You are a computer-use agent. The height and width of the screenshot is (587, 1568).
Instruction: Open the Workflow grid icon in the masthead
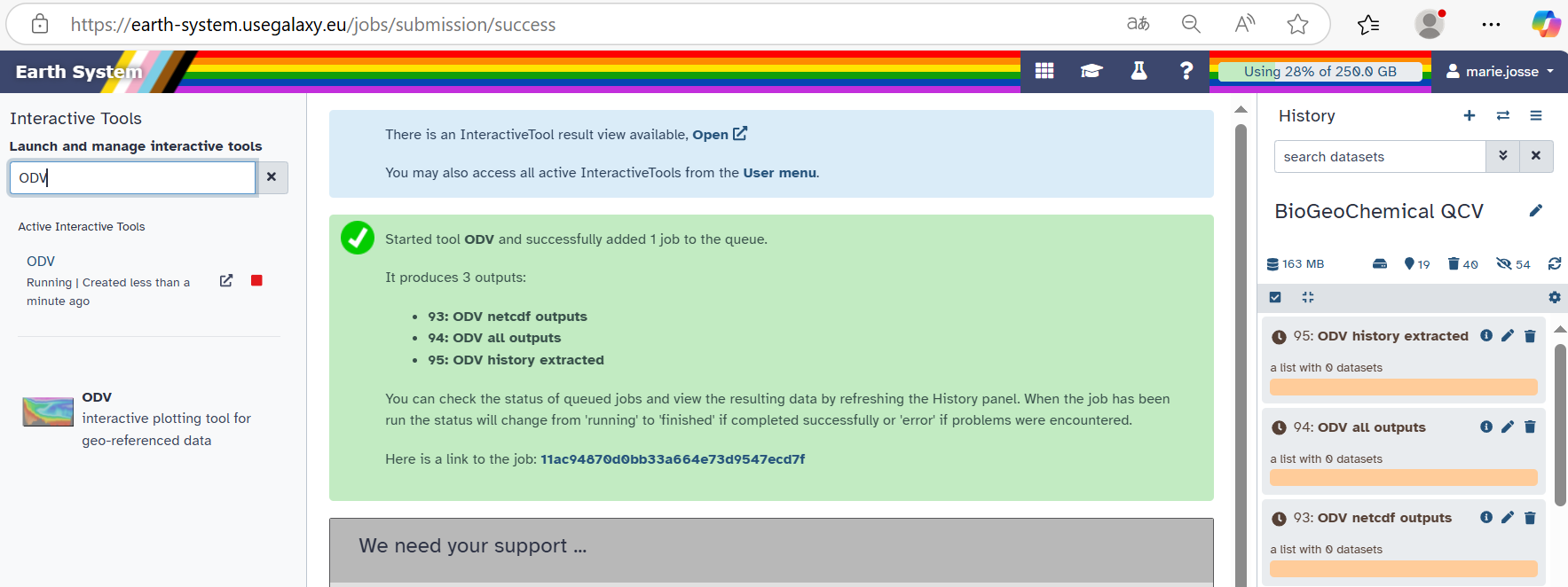pos(1044,71)
